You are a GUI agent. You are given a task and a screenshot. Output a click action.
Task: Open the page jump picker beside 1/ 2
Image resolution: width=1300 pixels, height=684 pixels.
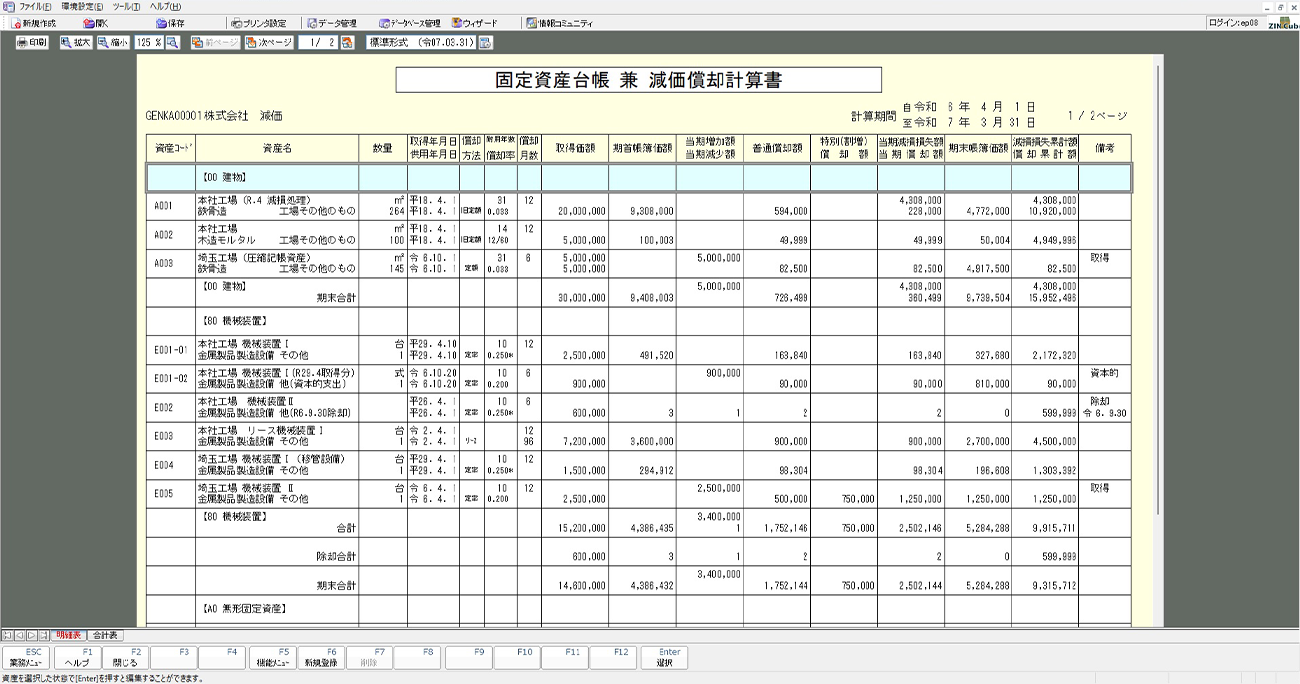point(347,43)
